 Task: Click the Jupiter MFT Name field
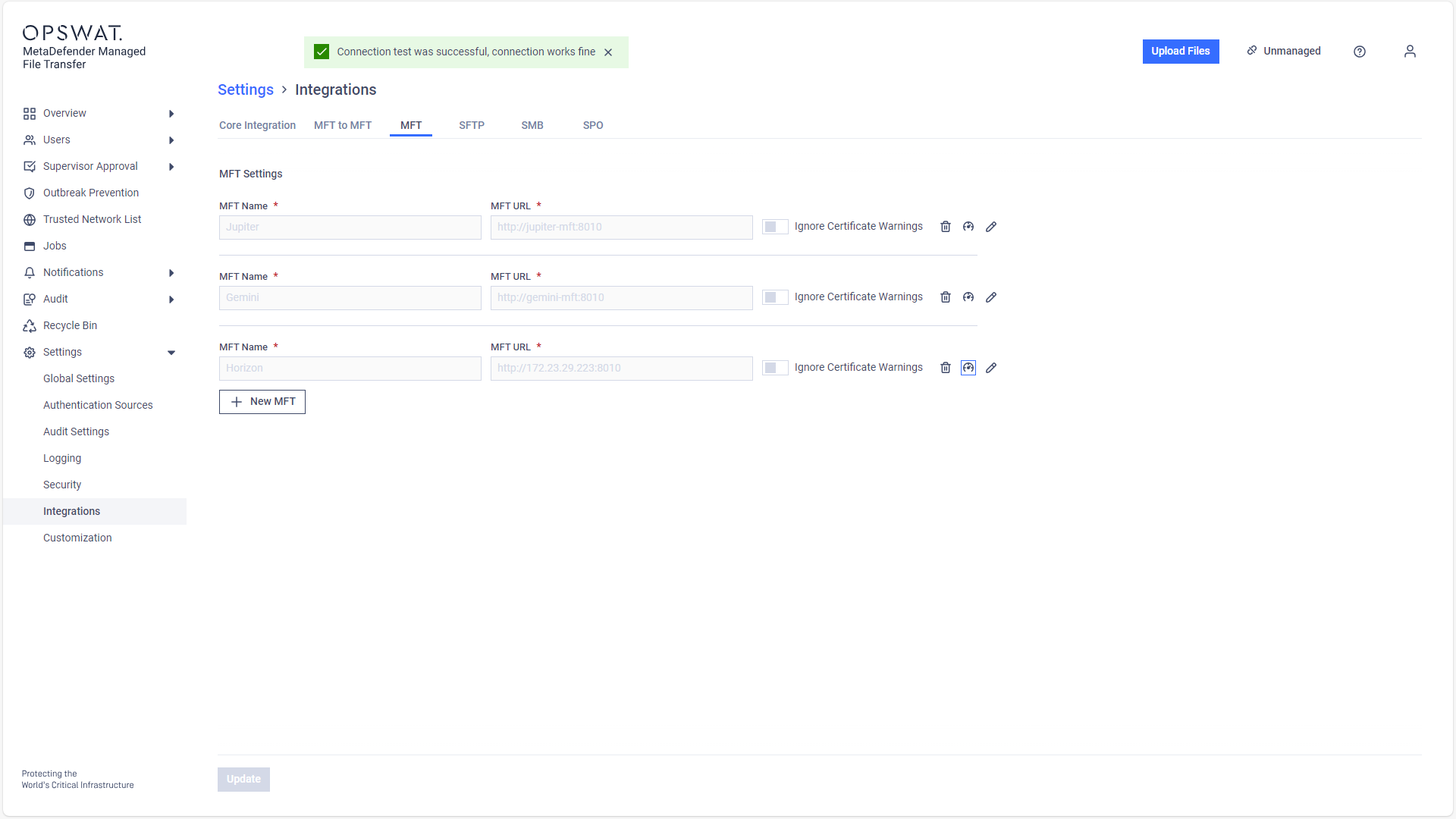350,227
